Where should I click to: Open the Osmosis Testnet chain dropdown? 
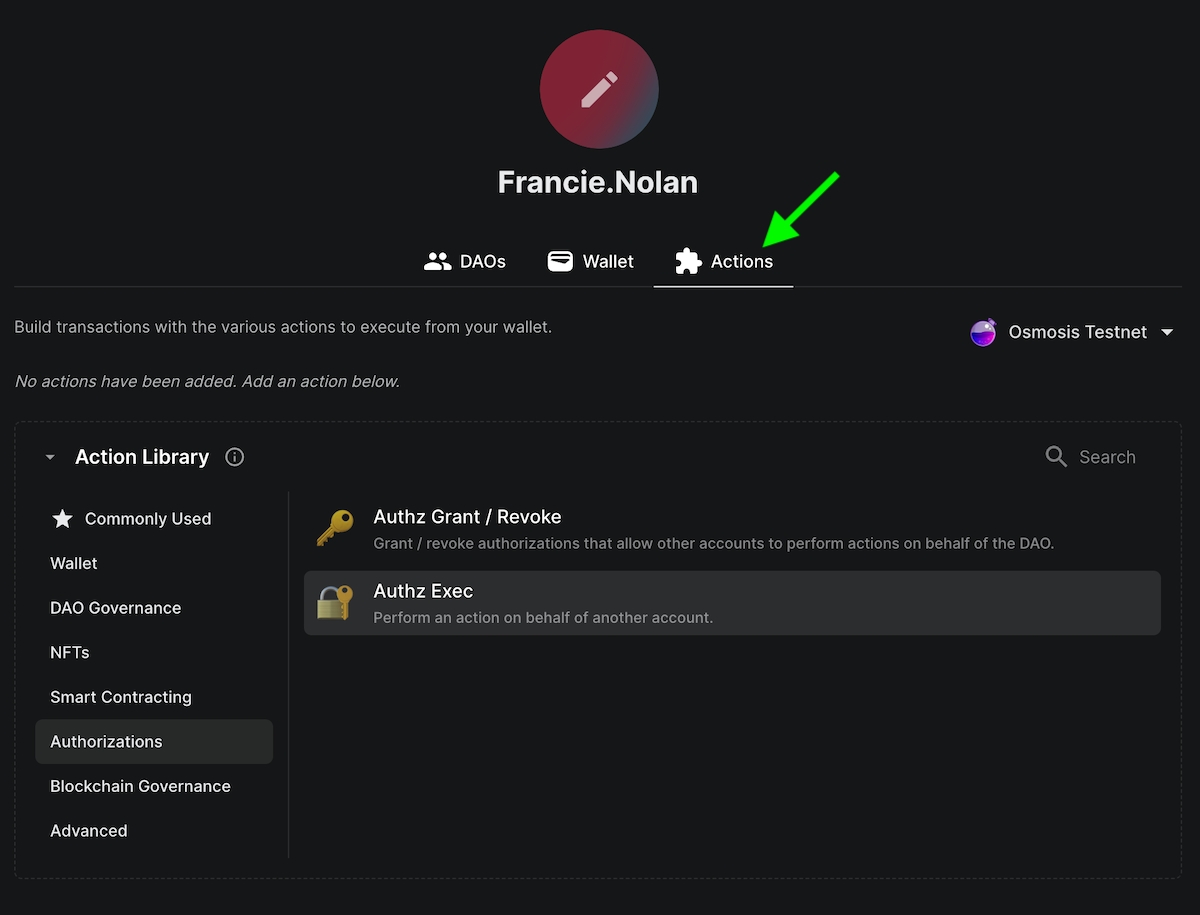coord(1167,332)
